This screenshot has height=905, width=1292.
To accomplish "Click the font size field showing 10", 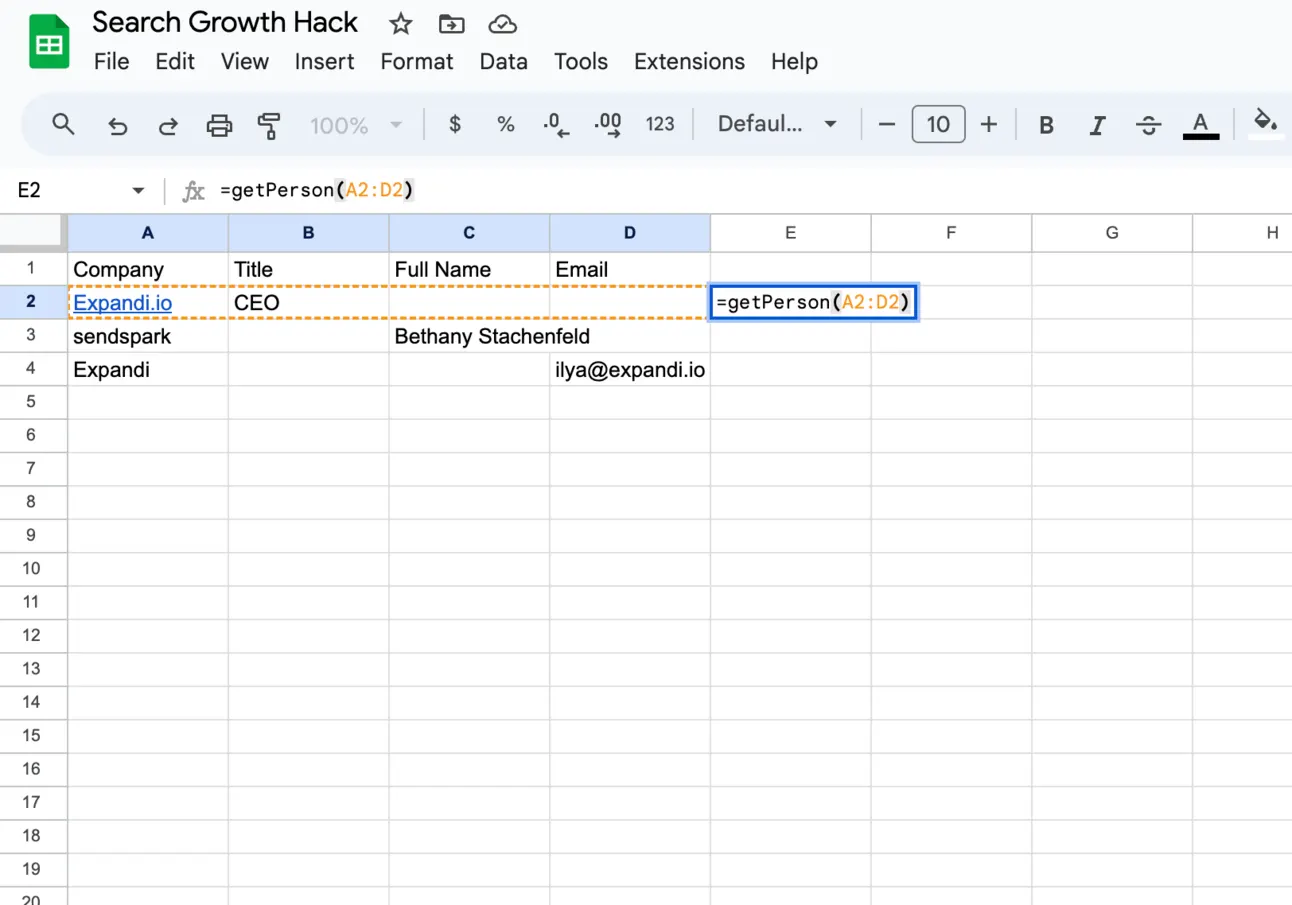I will (938, 124).
